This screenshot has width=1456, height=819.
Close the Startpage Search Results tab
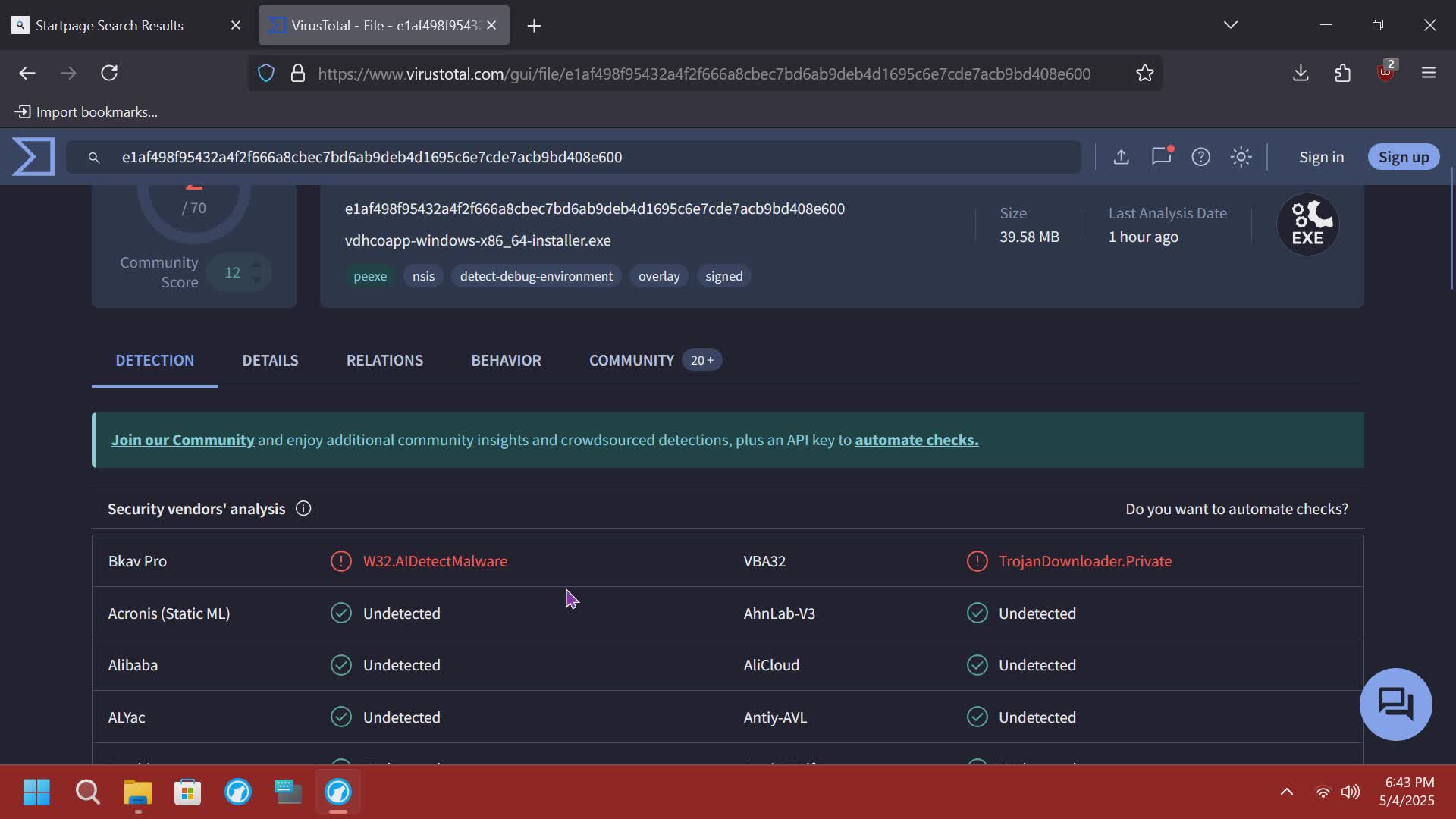point(236,25)
